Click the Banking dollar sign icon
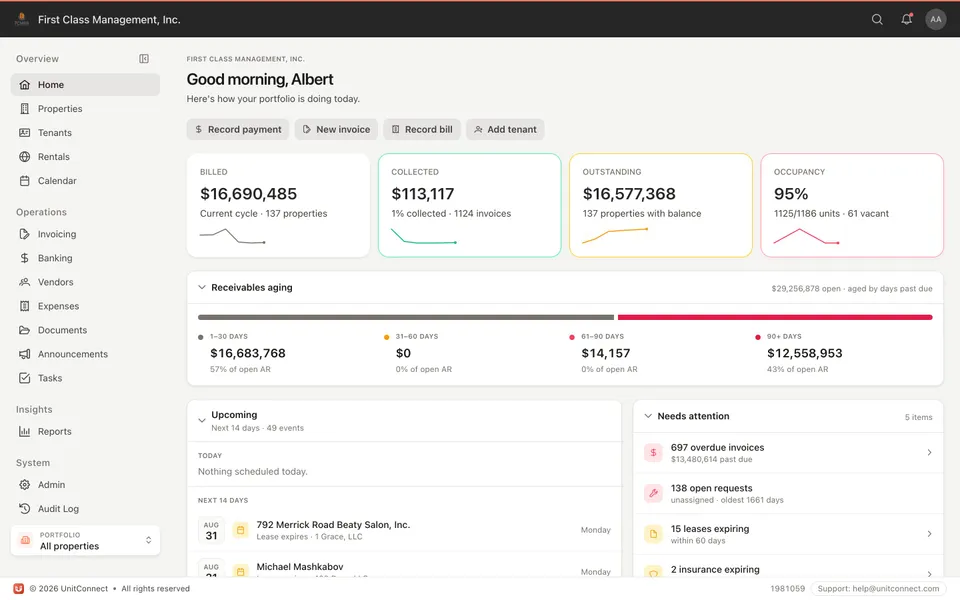 coord(24,258)
